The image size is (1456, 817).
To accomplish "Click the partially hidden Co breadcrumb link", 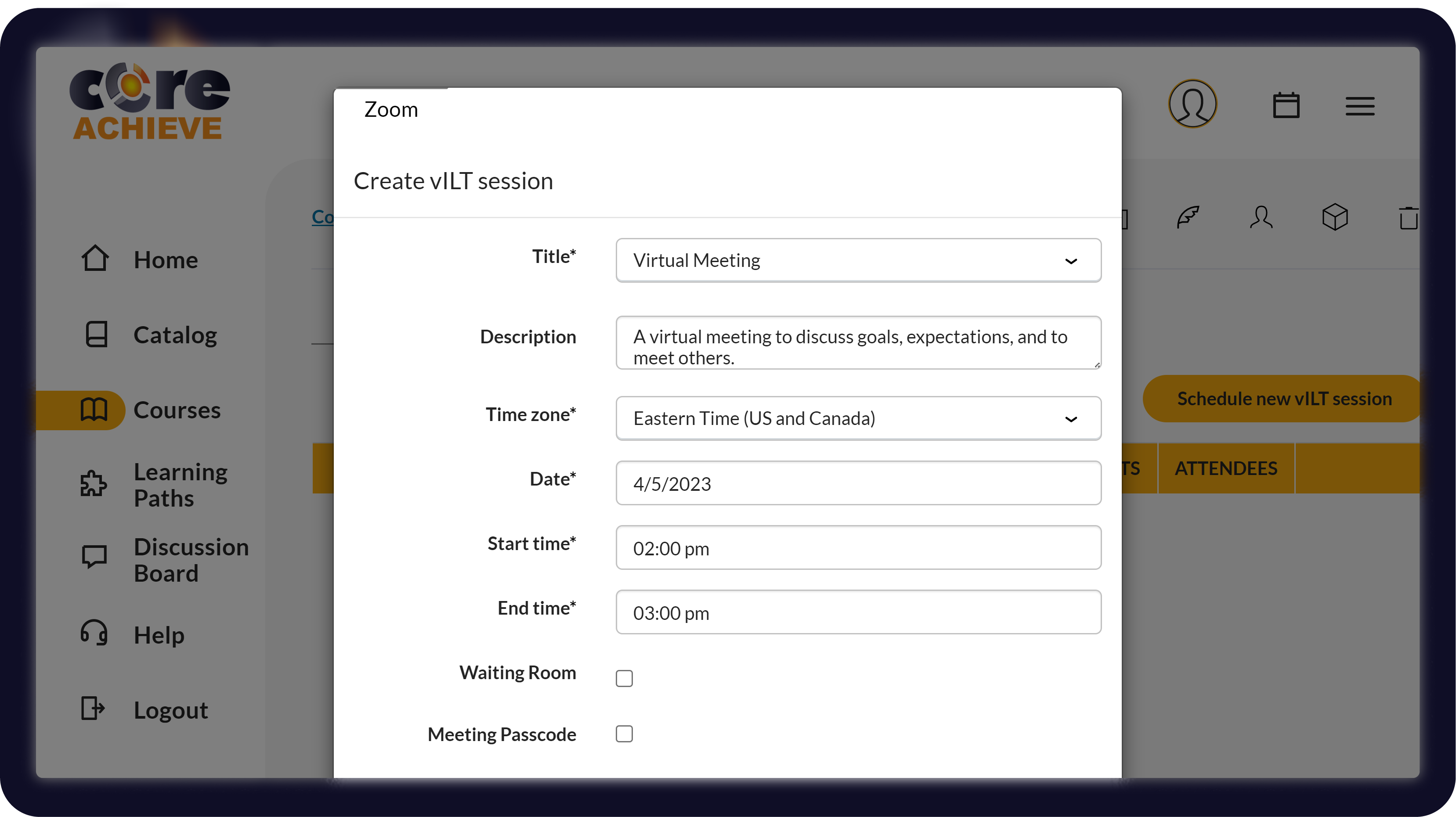I will tap(323, 216).
